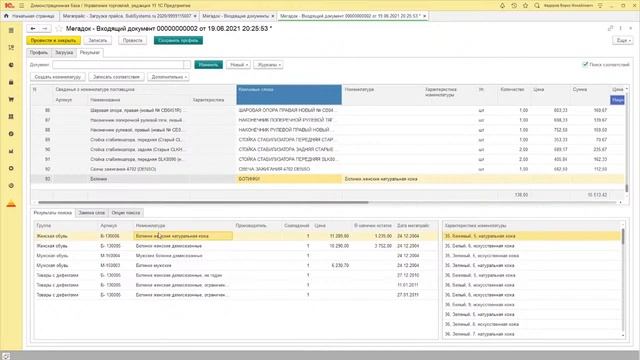Screen dimensions: 640x360
Task: Click the Провести и закрыть button
Action: point(53,40)
